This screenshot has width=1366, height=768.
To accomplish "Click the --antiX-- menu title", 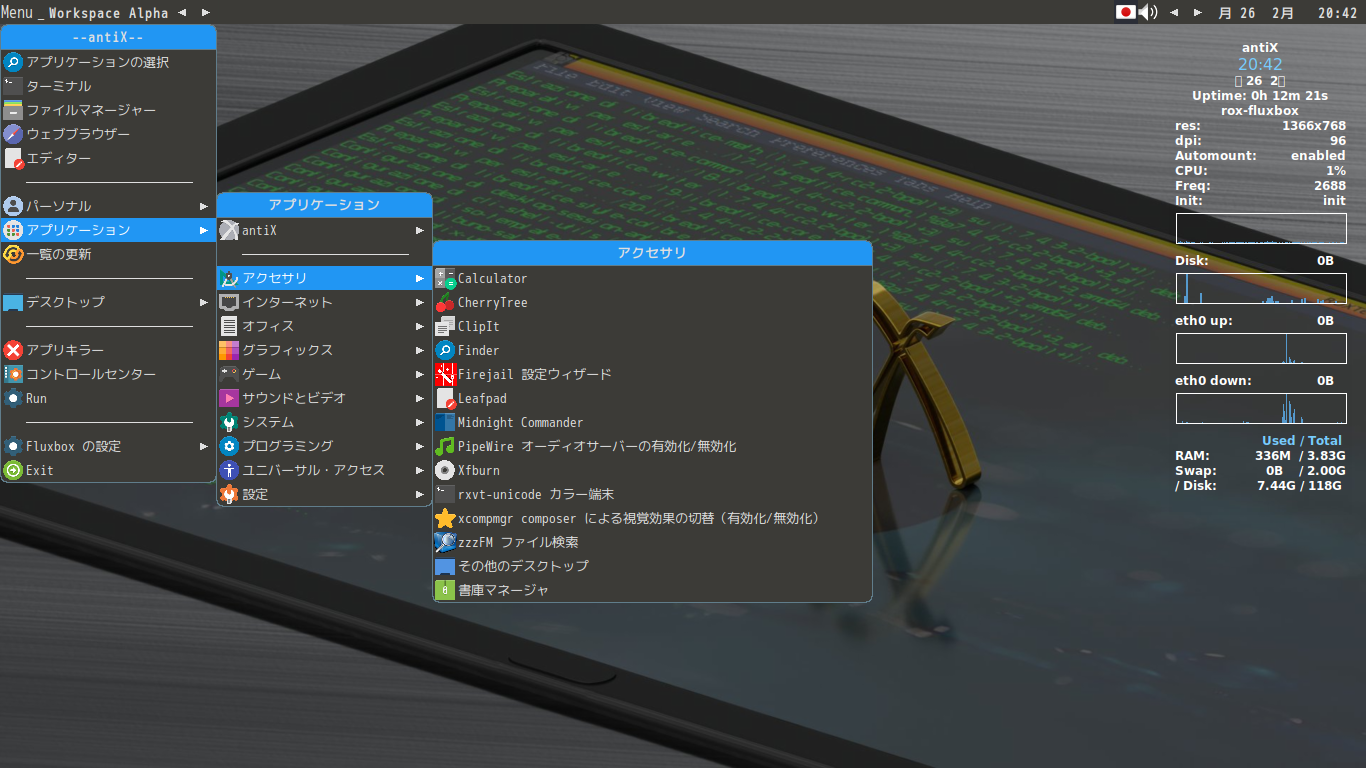I will pos(108,37).
